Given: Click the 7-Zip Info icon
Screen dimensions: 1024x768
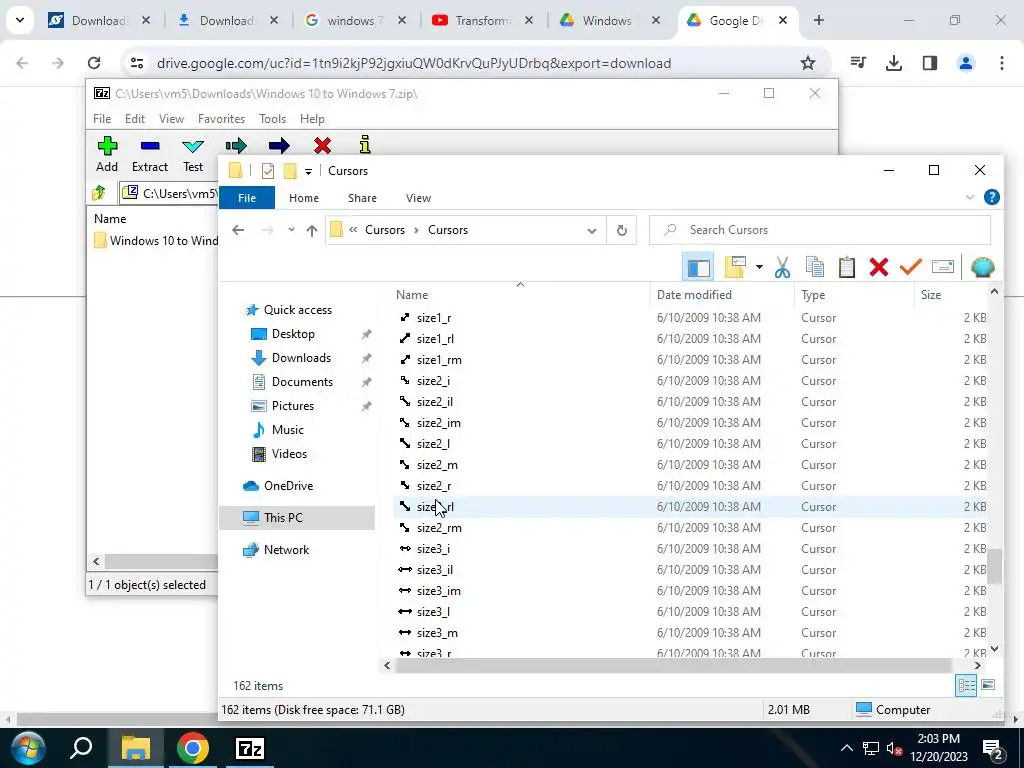Looking at the screenshot, I should (x=365, y=144).
